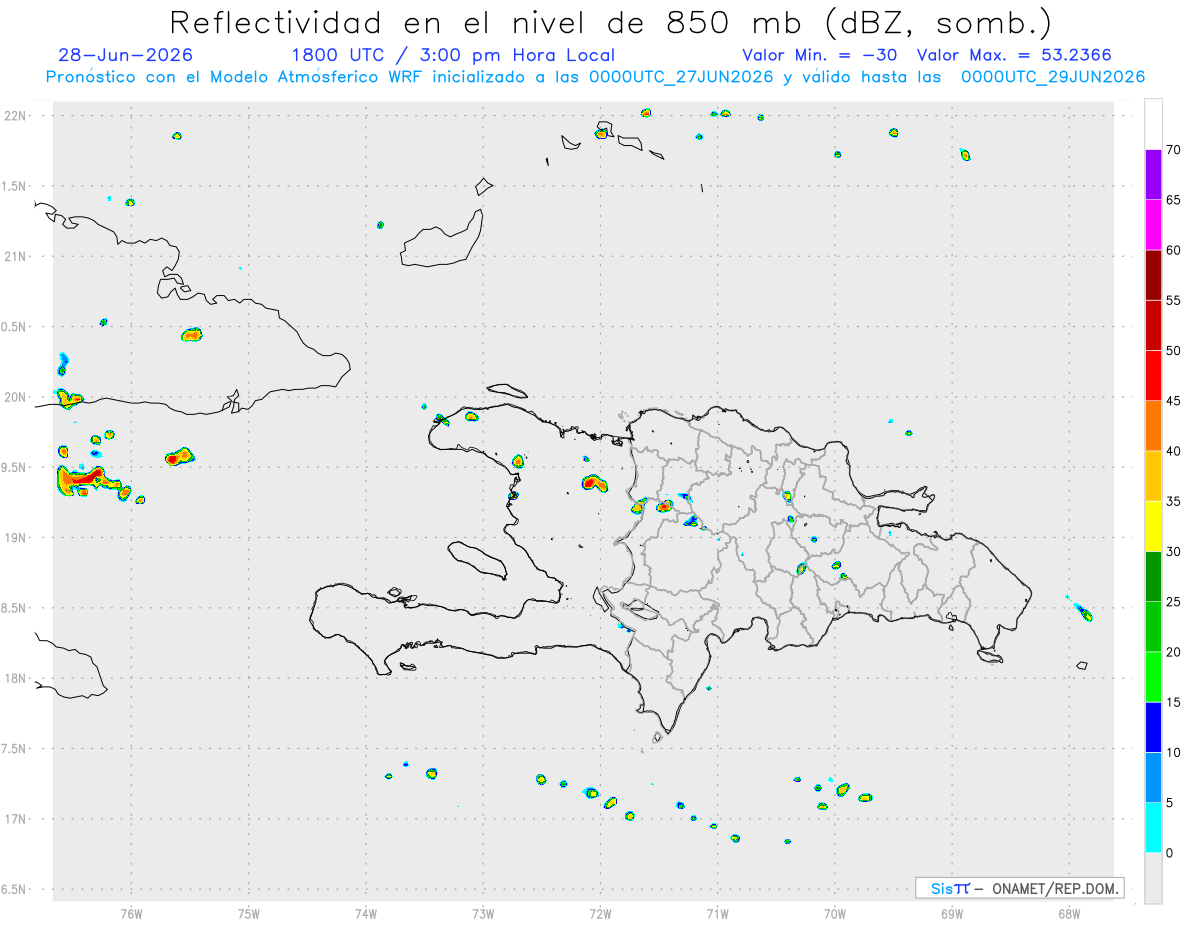Click the "76W" longitude axis label
The width and height of the screenshot is (1200, 927).
pos(131,913)
